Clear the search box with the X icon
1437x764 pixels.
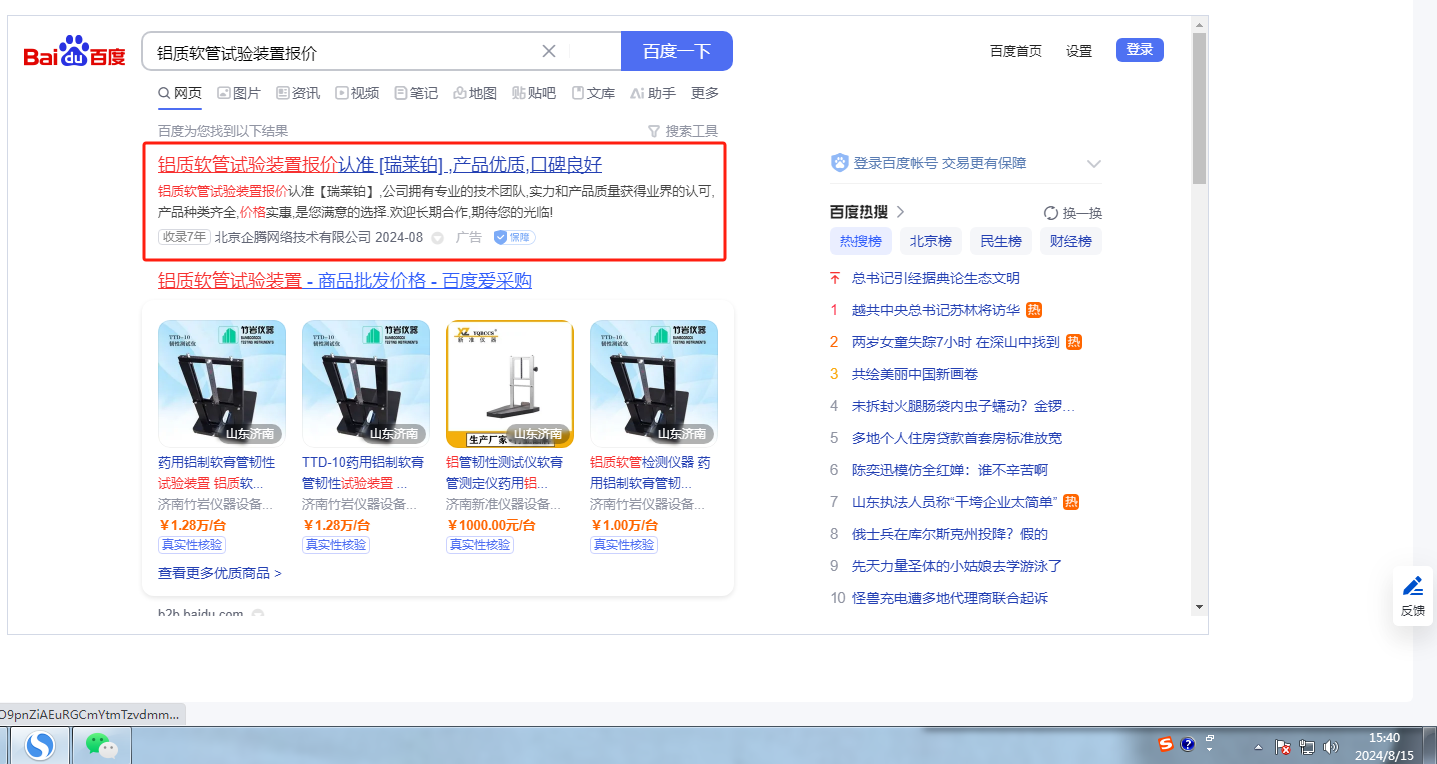[549, 51]
